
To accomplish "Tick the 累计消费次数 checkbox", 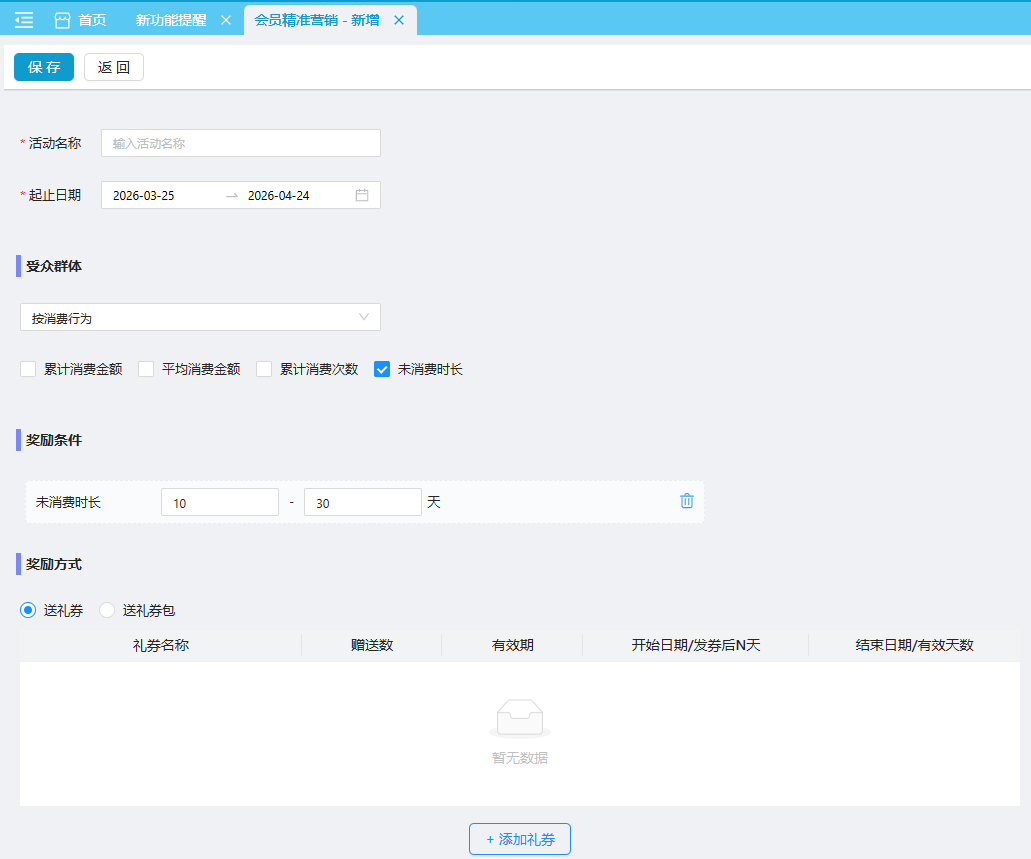I will pos(264,369).
